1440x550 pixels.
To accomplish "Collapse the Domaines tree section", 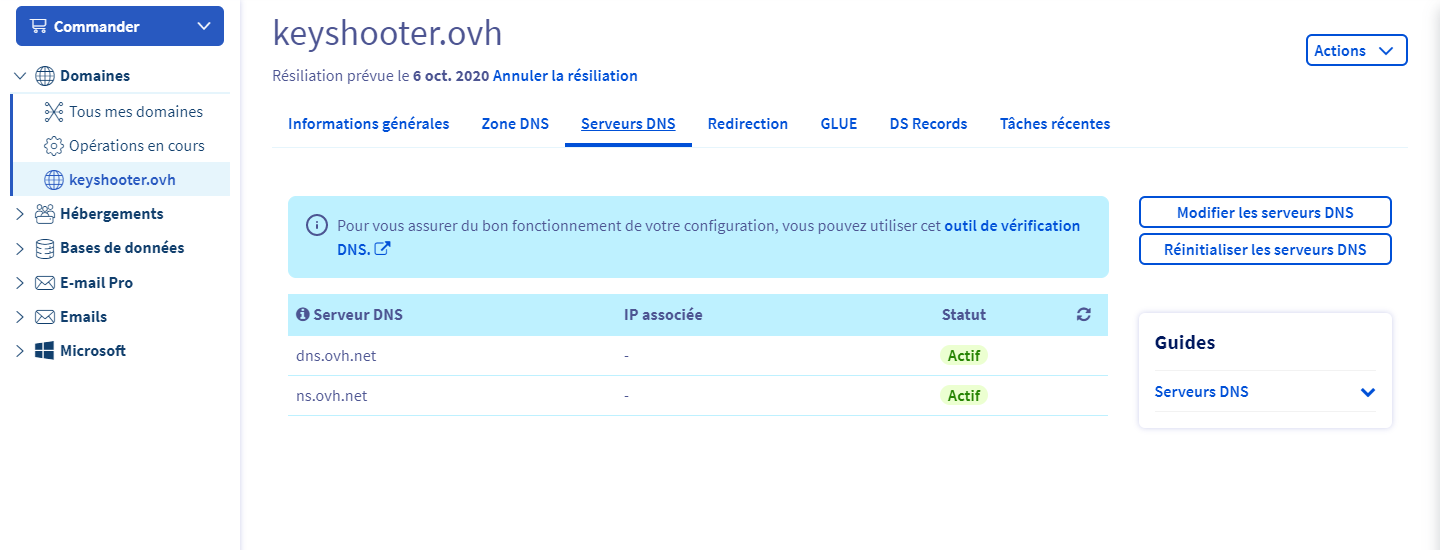I will coord(20,76).
